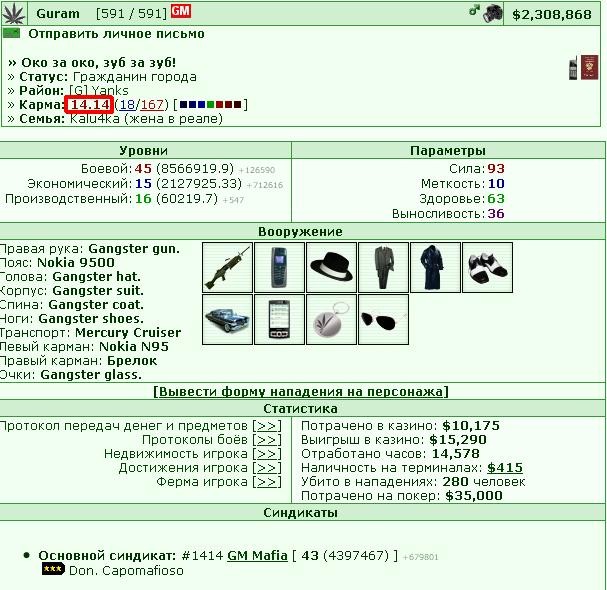Viewport: 607px width, 590px height.
Task: Click the Don. Capomafioso rank text
Action: 126,571
